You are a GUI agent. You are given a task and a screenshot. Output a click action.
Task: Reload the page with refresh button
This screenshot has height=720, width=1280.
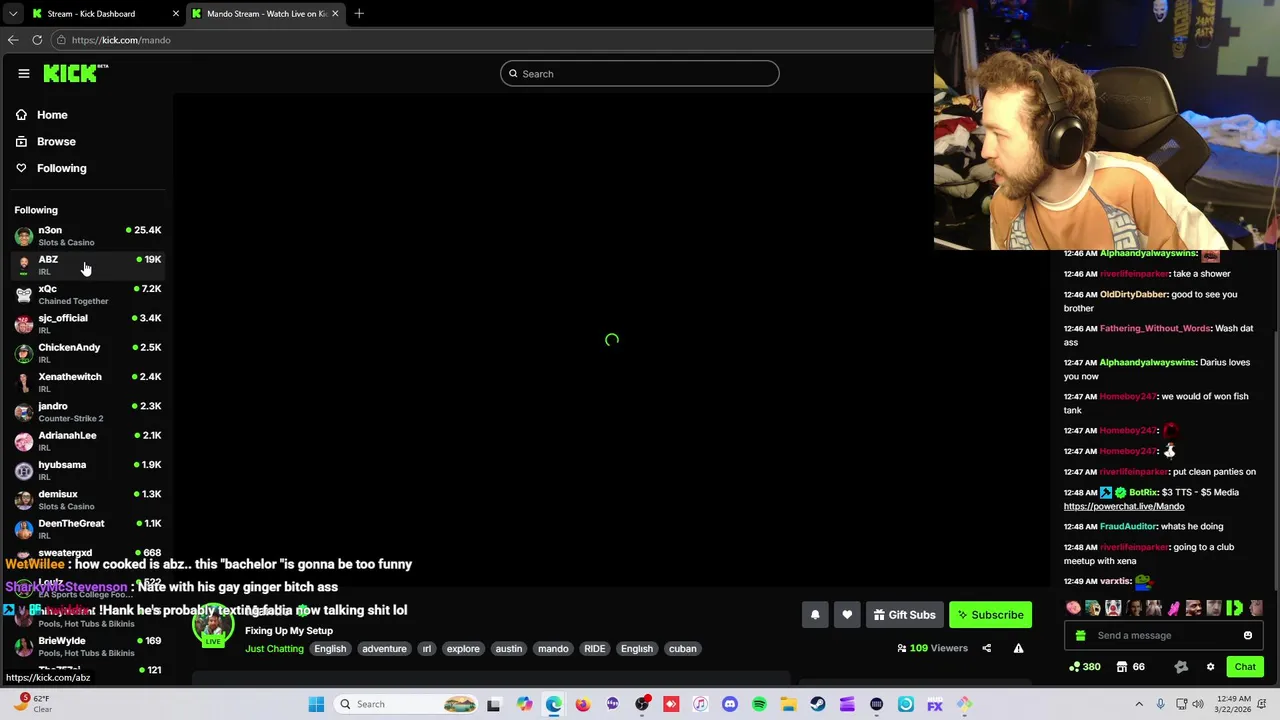click(37, 40)
